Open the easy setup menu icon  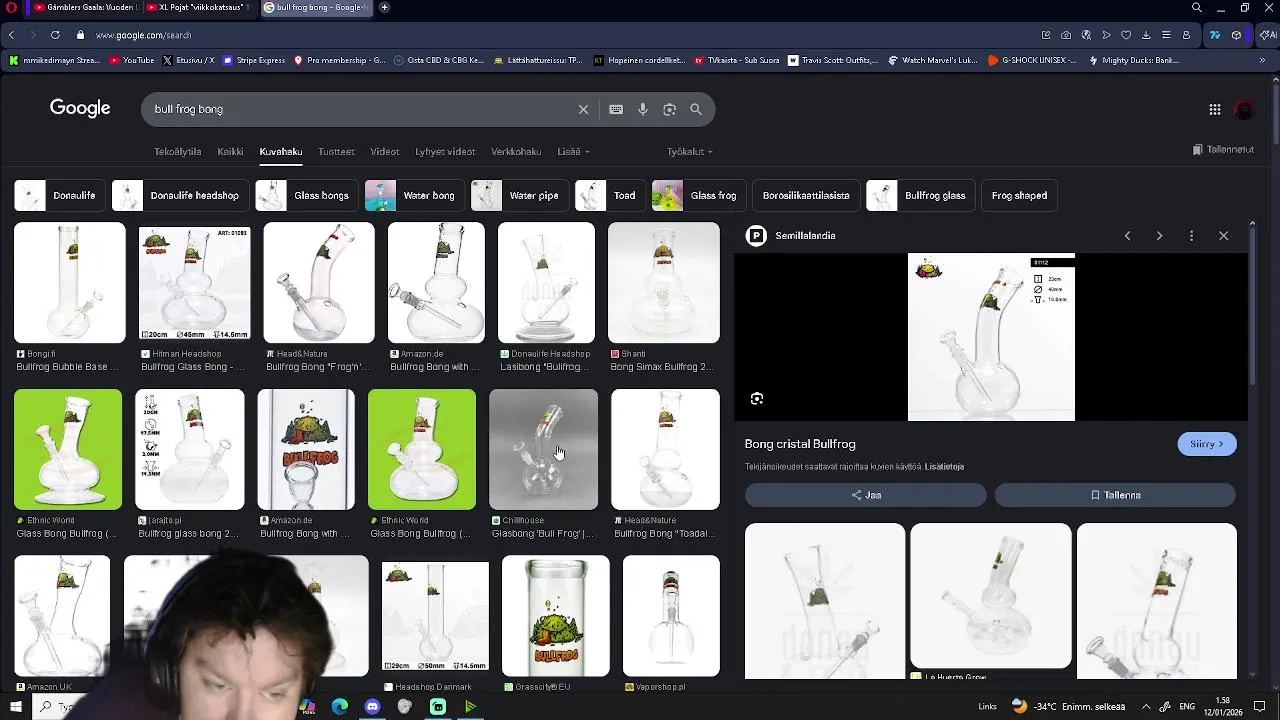pyautogui.click(x=1166, y=35)
